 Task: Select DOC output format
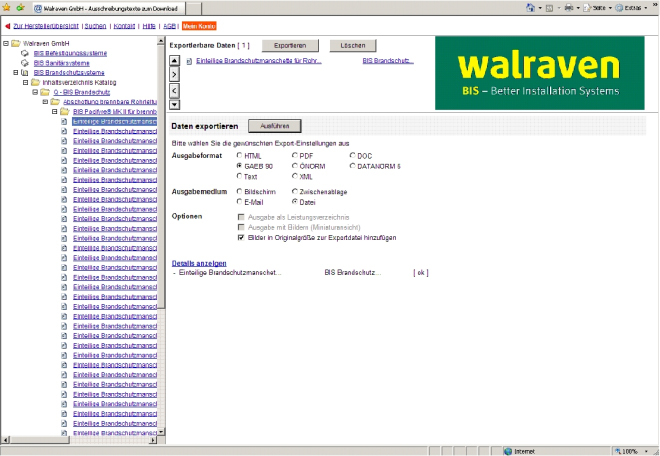(352, 155)
